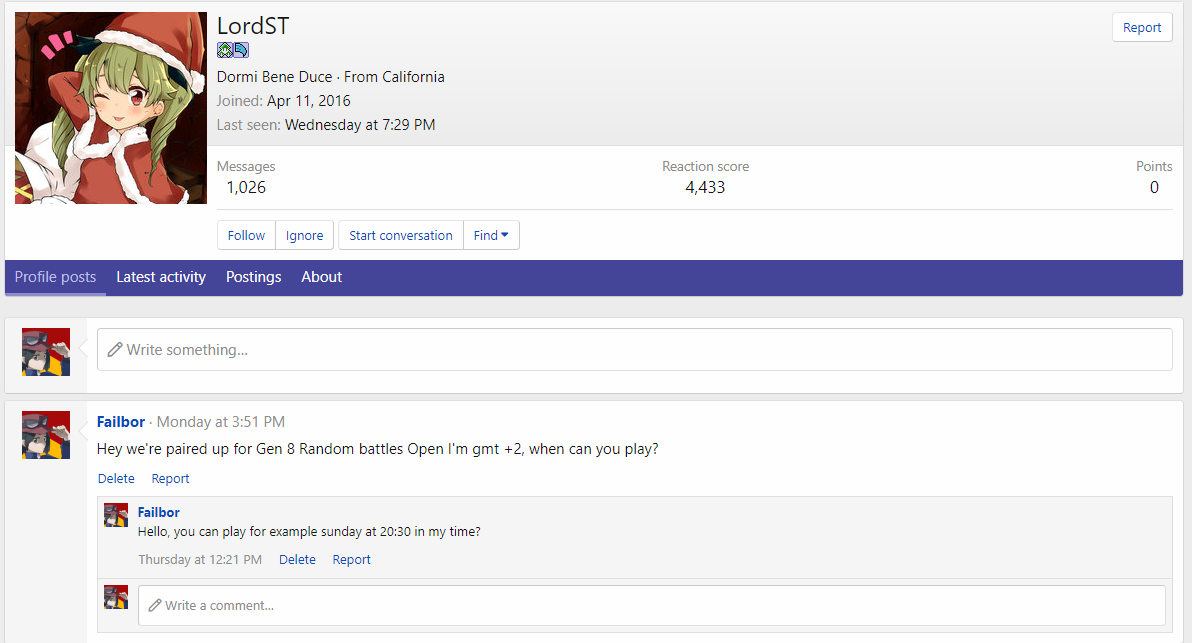The image size is (1192, 643).
Task: Click the Ignore button
Action: click(304, 236)
